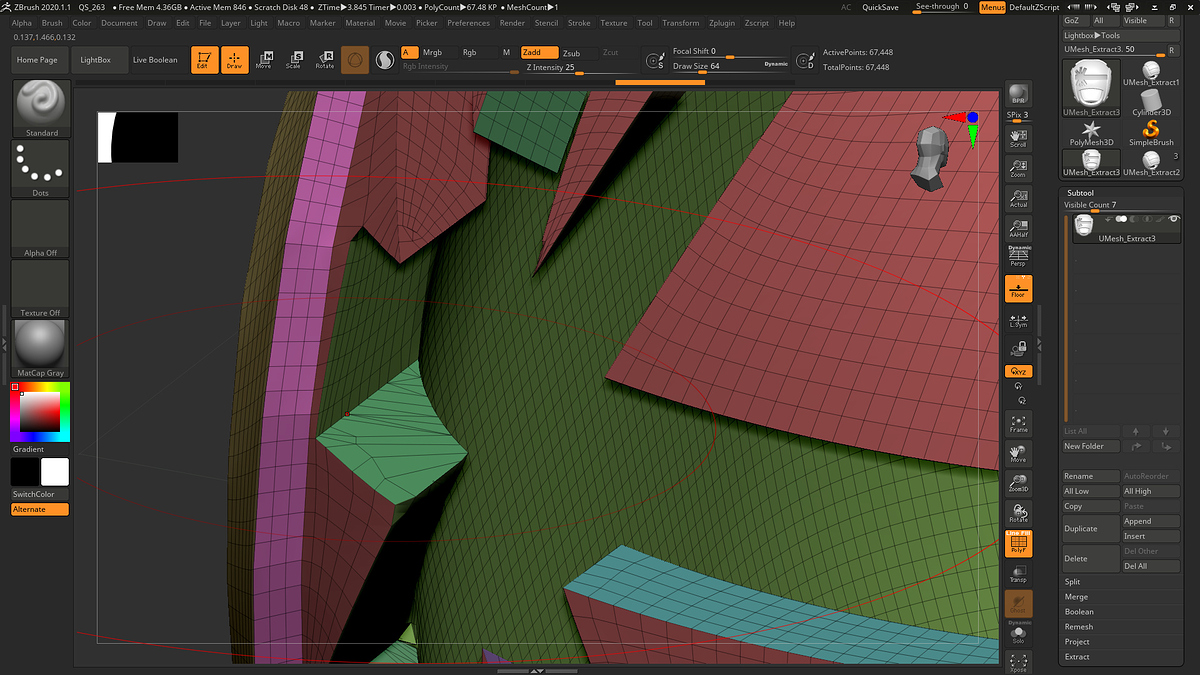This screenshot has width=1200, height=675.
Task: Go to the Home Page
Action: click(x=37, y=60)
